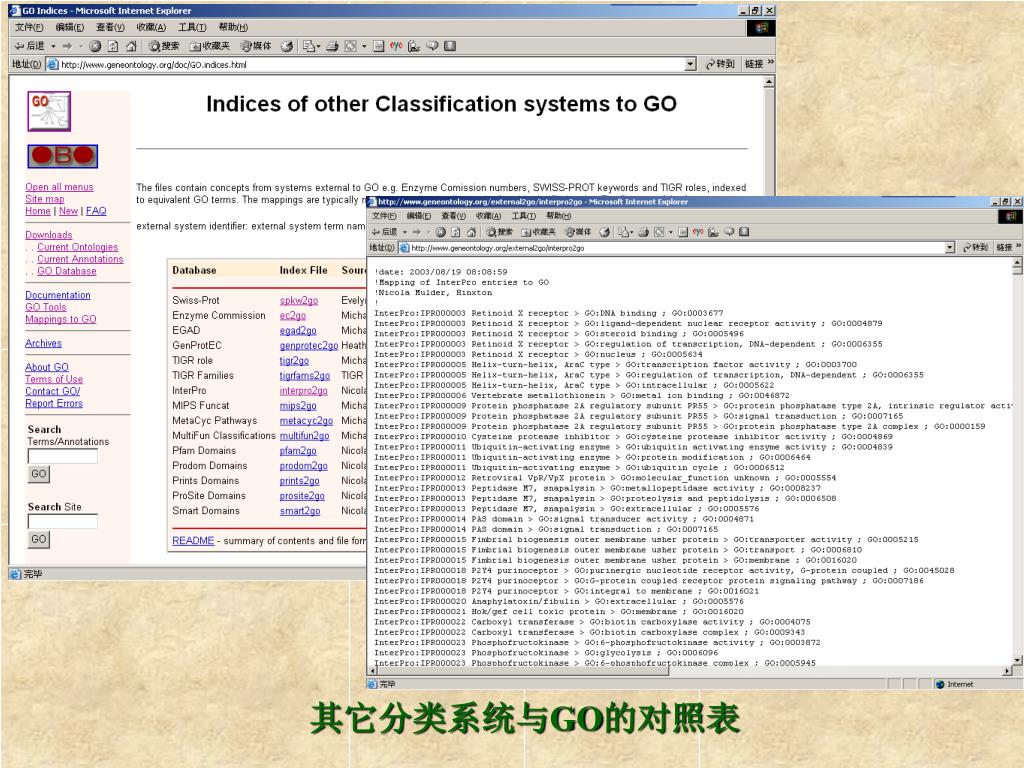The image size is (1024, 768).
Task: Stop loading in interpro2go window
Action: [441, 232]
